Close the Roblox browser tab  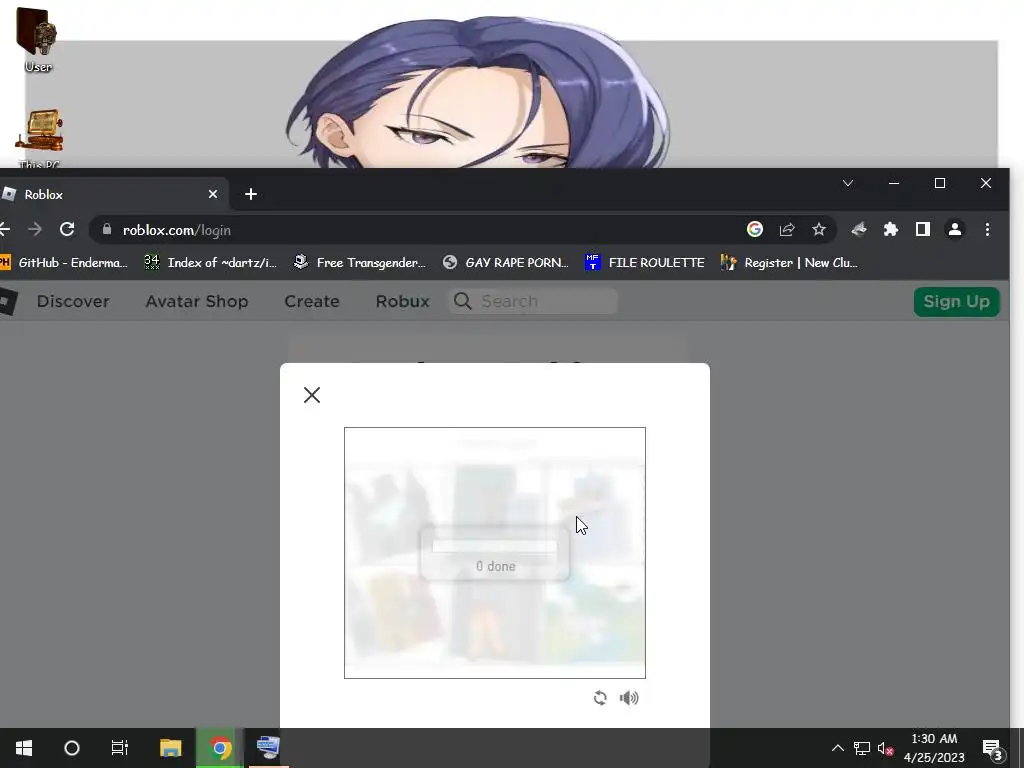pos(213,194)
